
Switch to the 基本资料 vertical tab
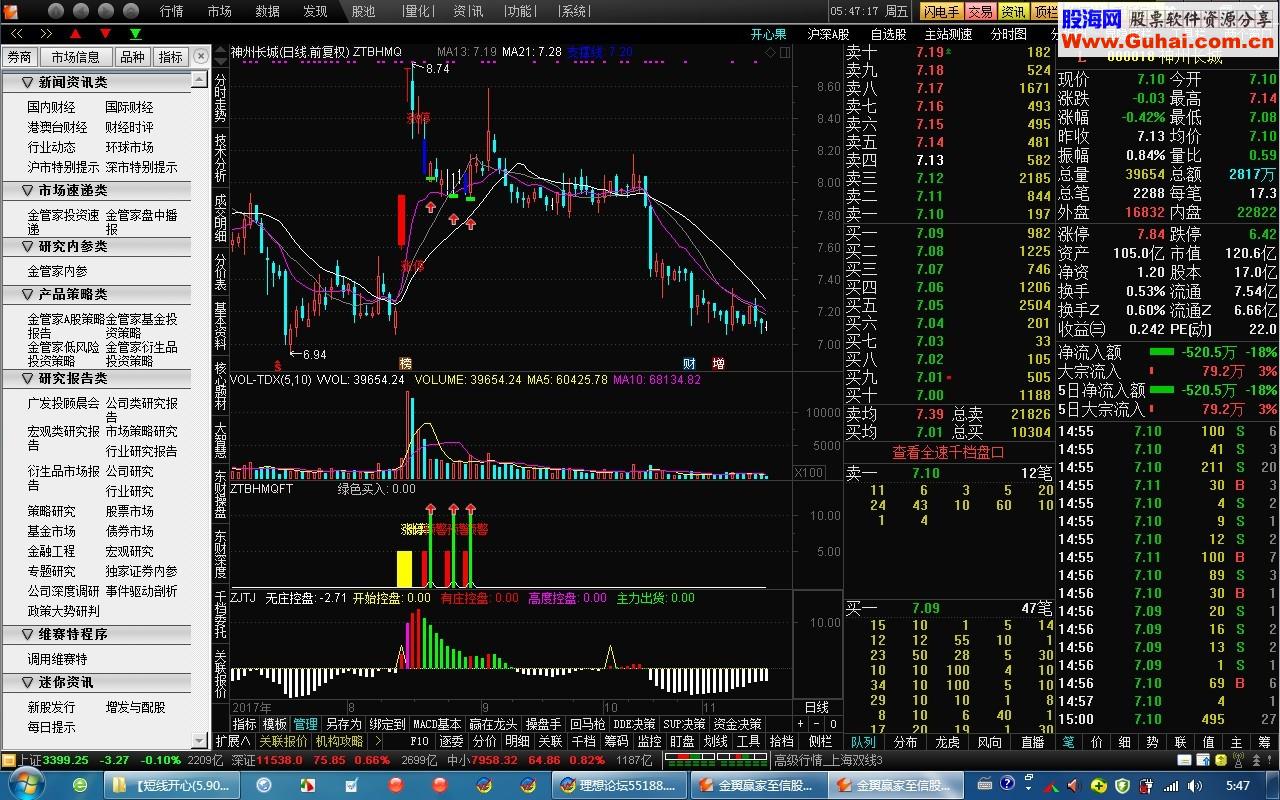pyautogui.click(x=220, y=325)
